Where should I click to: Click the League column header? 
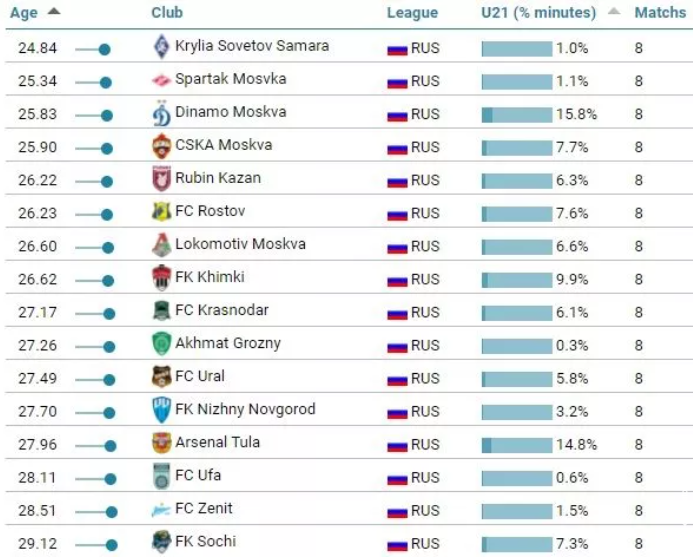coord(412,13)
